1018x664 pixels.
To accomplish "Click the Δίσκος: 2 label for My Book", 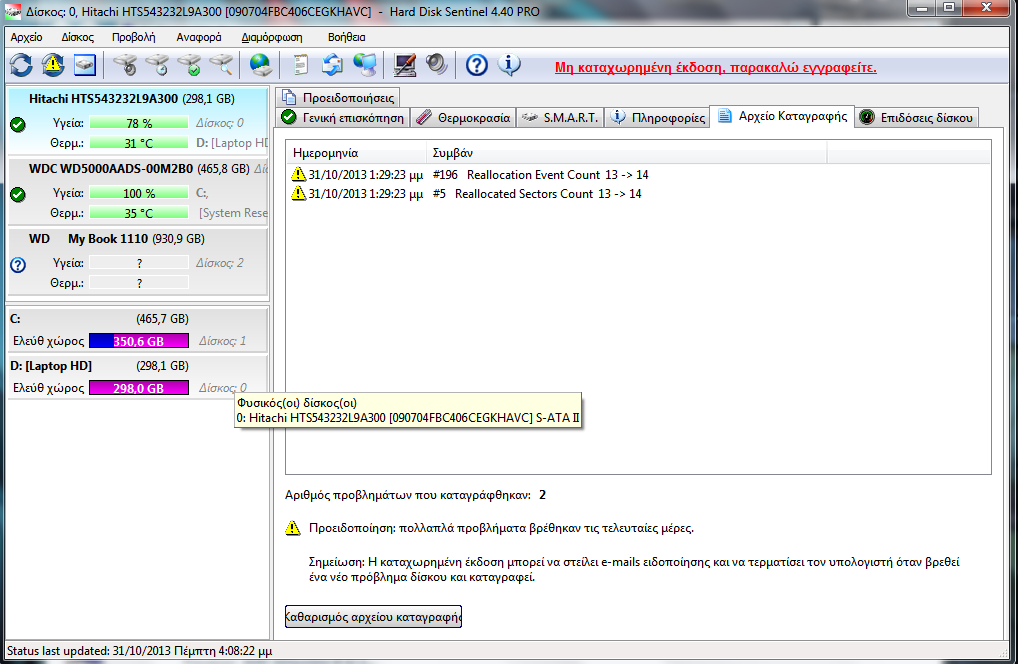I will pos(220,263).
